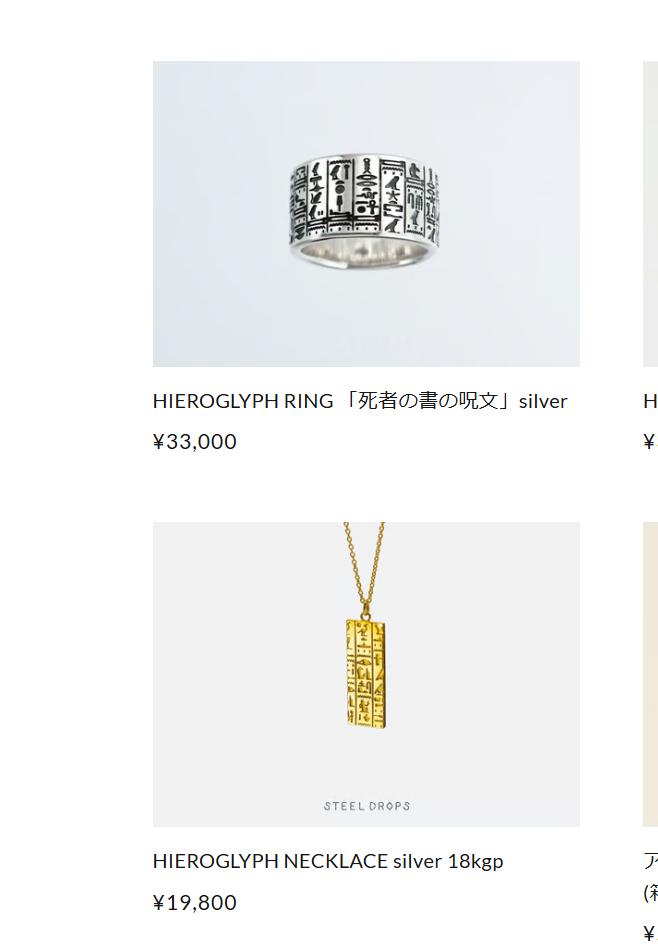Click the 「死者の書の呪文」 text in ring title

427,401
